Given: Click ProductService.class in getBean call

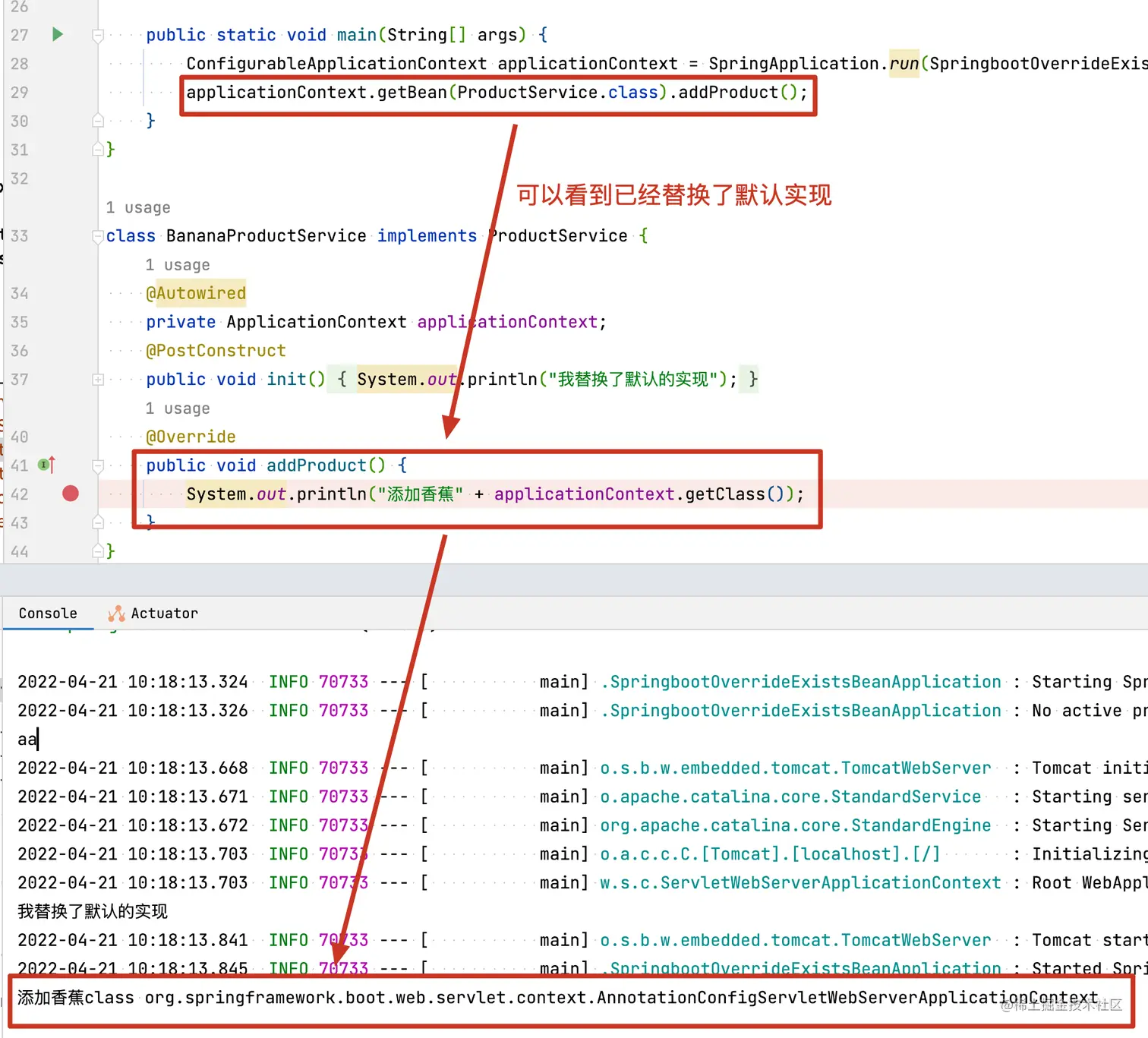Looking at the screenshot, I should [x=558, y=92].
